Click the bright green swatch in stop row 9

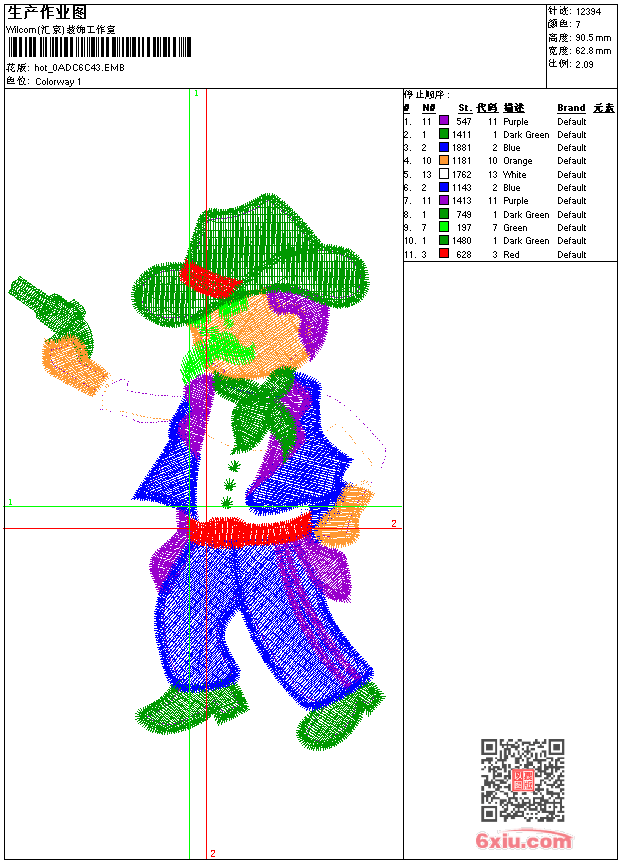tap(444, 227)
